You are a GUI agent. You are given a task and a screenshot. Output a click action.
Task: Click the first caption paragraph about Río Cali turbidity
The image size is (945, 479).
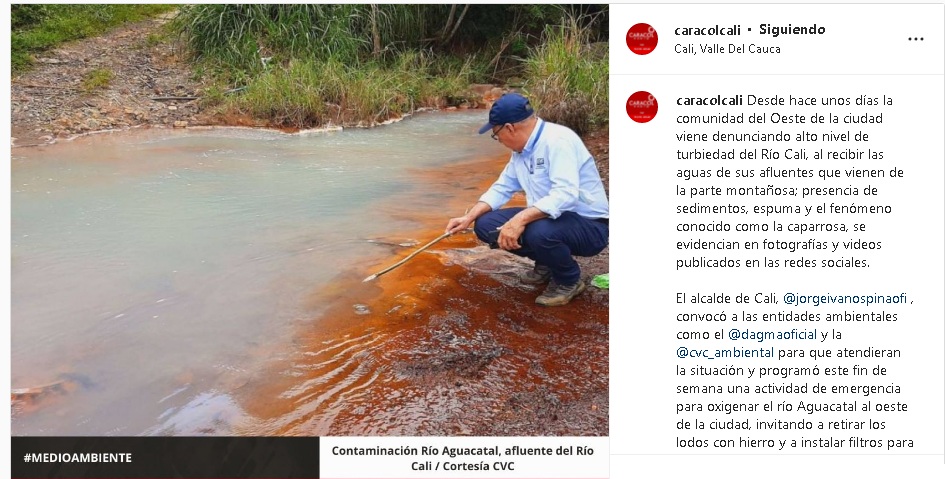click(x=790, y=181)
